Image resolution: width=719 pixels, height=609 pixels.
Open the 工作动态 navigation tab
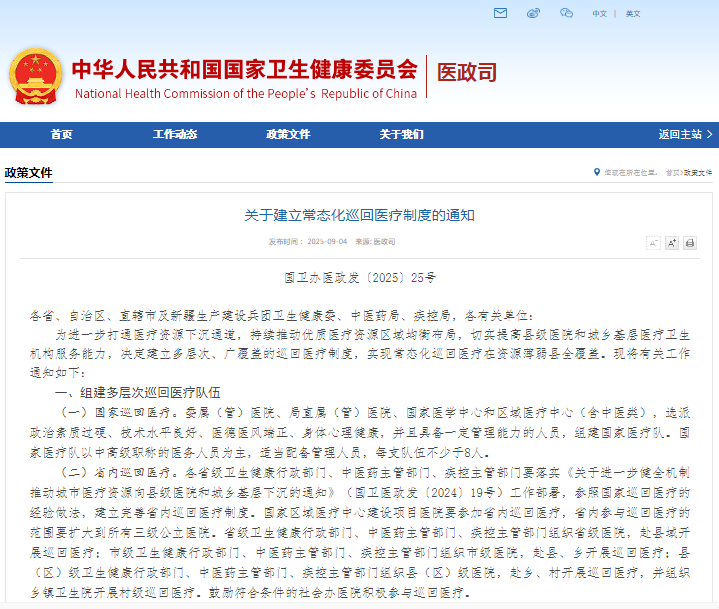click(x=175, y=134)
